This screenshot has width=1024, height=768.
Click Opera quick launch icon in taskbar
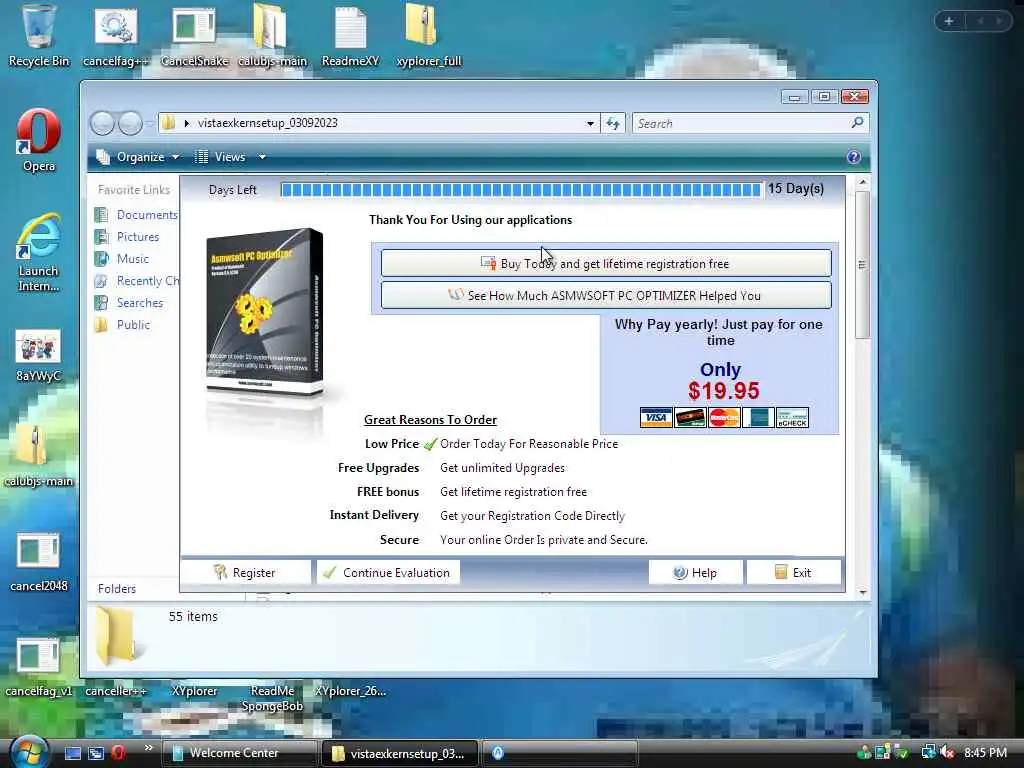[118, 753]
